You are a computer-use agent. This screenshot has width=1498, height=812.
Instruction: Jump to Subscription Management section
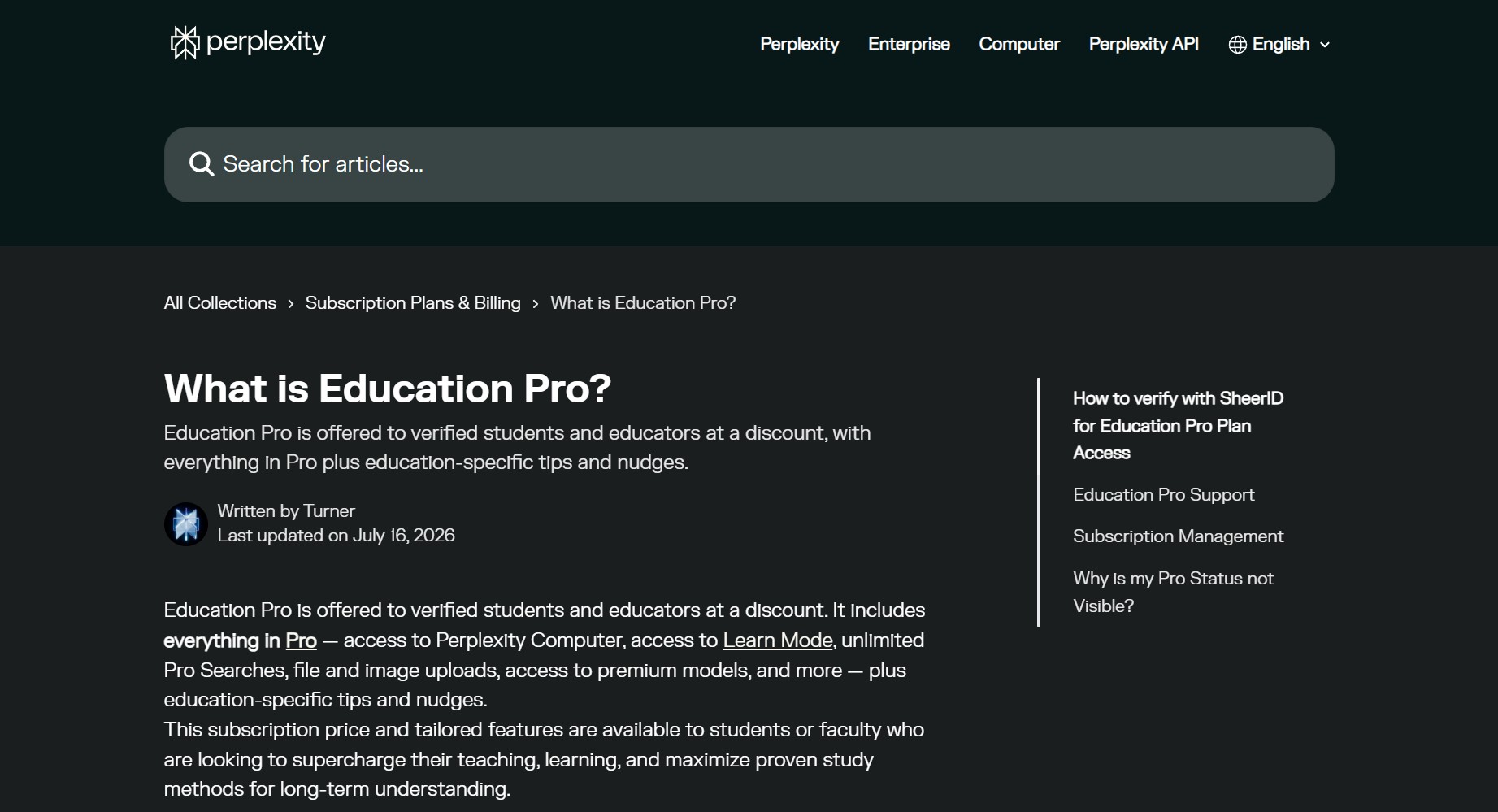(1178, 536)
